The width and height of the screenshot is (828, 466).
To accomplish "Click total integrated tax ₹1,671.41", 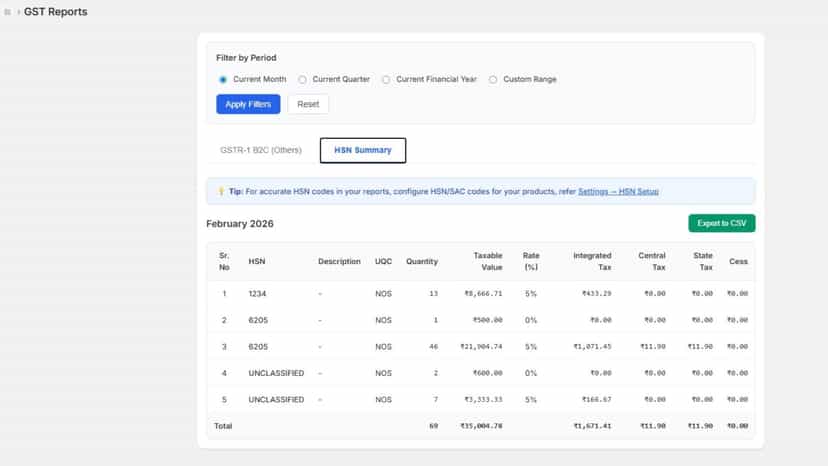I will (x=592, y=426).
